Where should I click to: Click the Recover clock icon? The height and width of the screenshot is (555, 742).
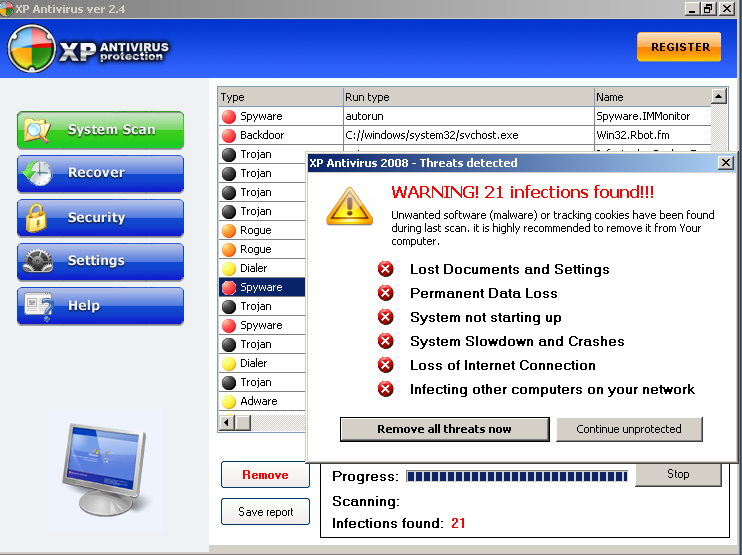(x=38, y=173)
